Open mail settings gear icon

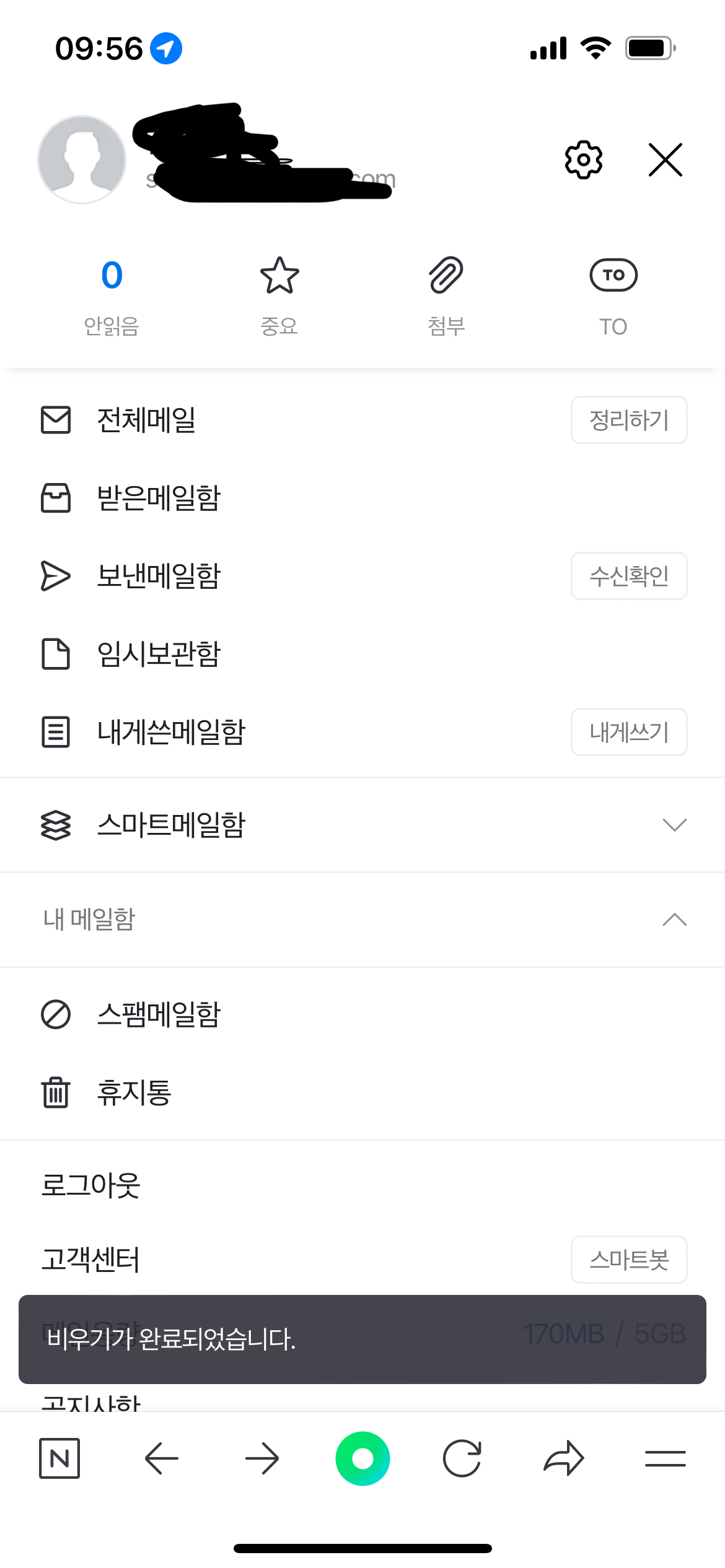click(583, 160)
